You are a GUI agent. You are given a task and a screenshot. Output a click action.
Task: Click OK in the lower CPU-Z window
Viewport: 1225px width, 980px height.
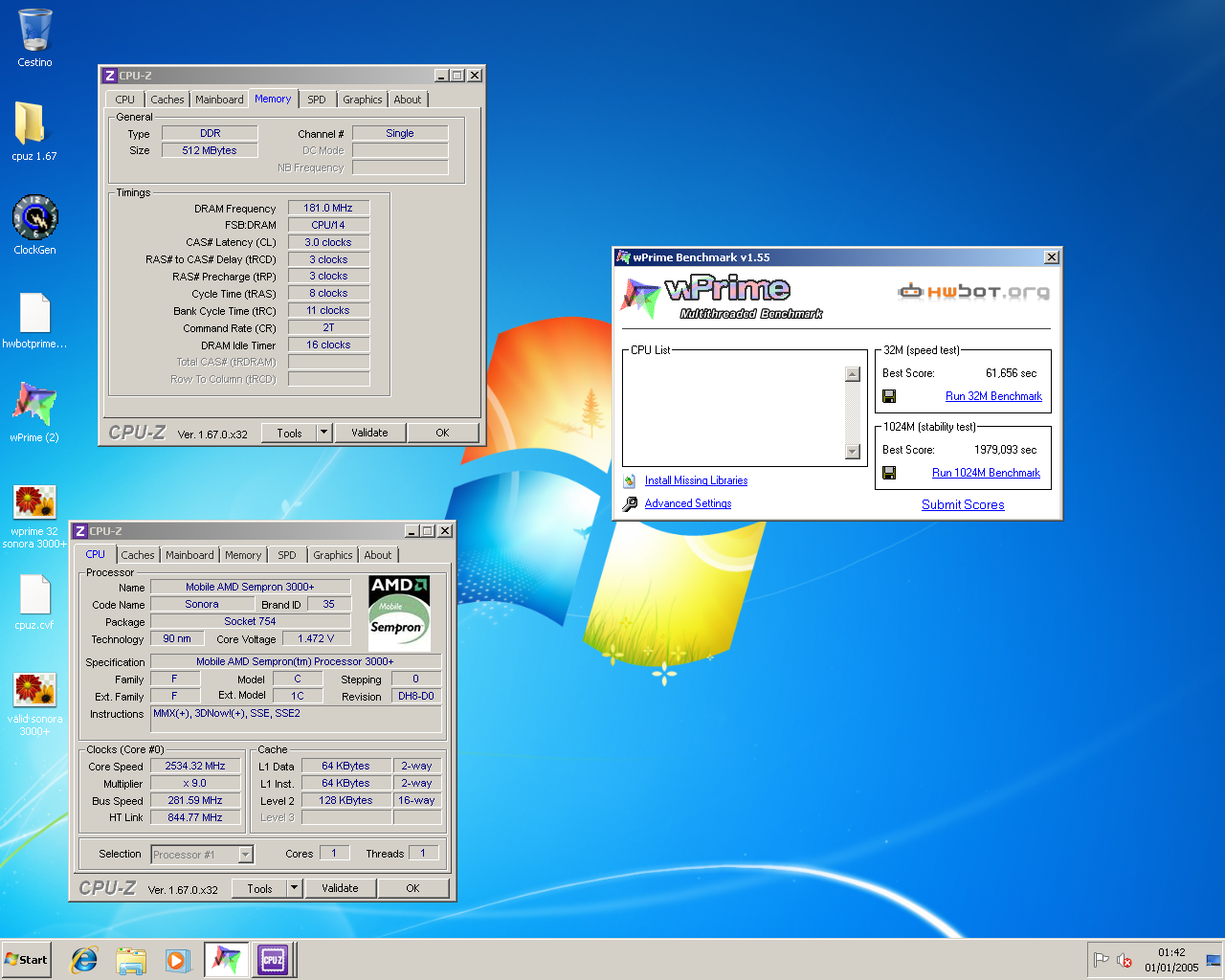click(x=412, y=888)
